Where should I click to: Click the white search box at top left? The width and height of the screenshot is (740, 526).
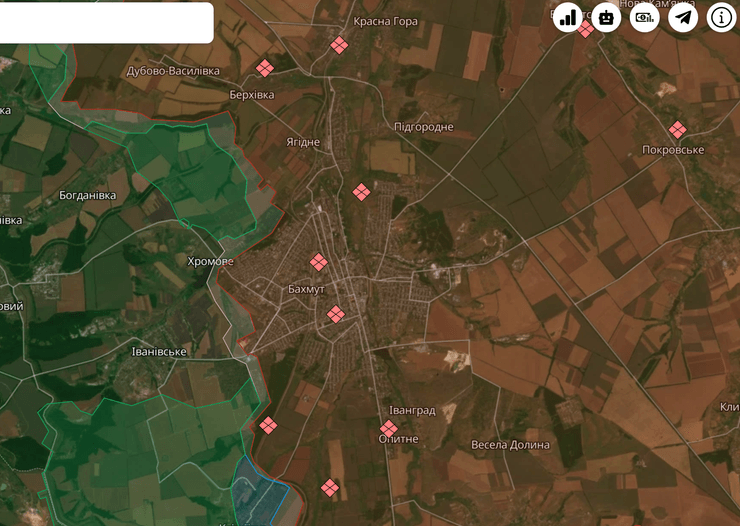click(105, 23)
